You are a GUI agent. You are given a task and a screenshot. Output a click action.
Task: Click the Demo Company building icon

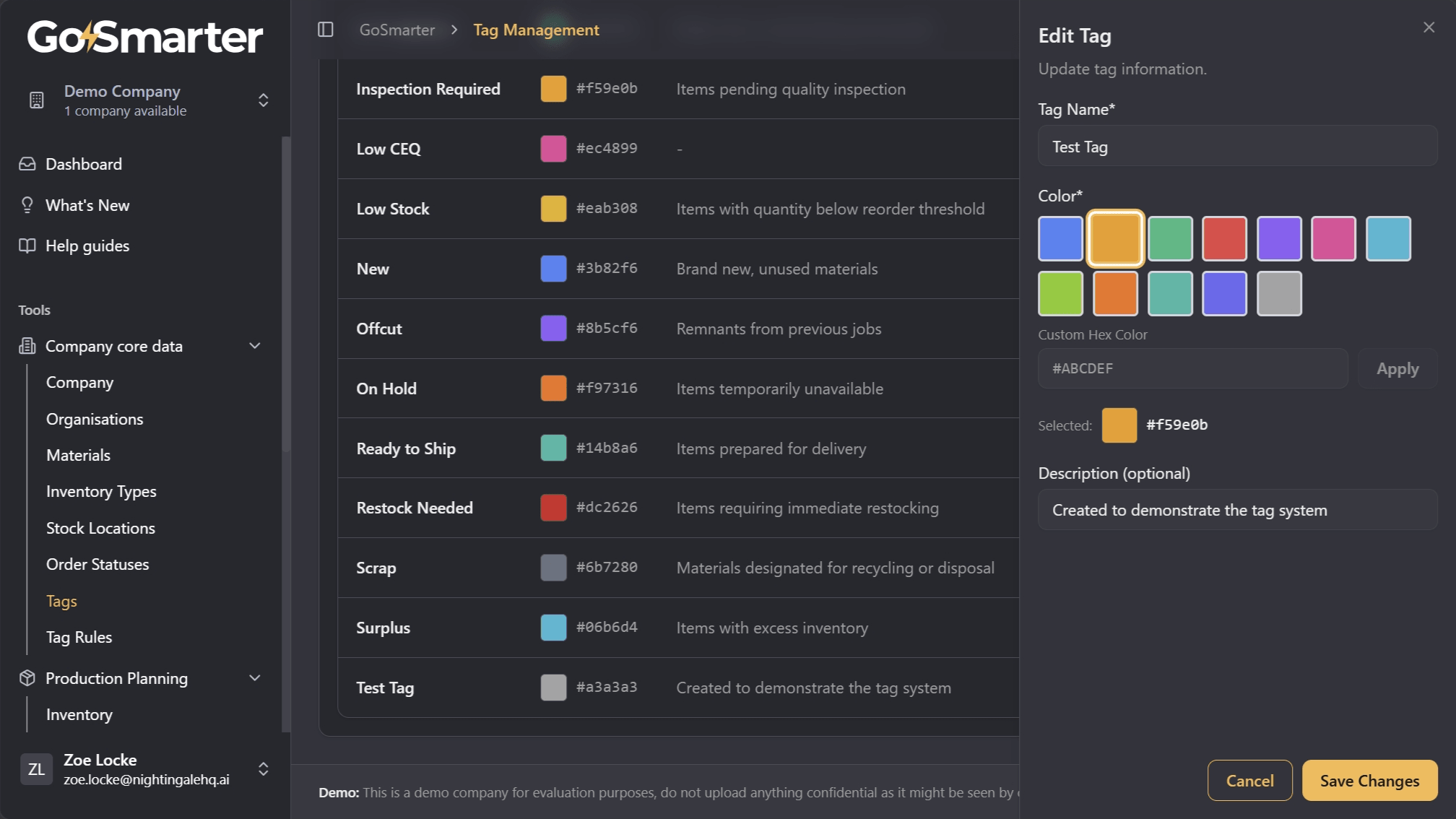[x=36, y=100]
